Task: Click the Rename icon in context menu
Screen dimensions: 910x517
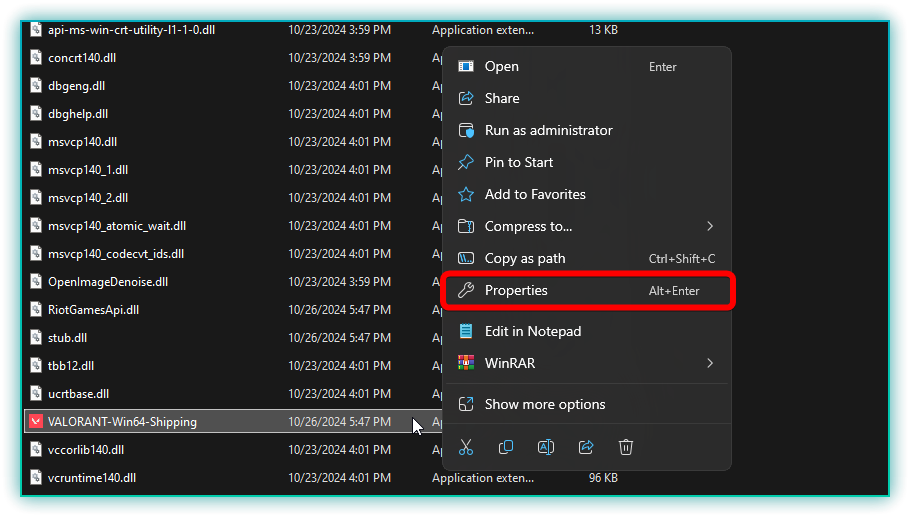Action: [x=546, y=447]
